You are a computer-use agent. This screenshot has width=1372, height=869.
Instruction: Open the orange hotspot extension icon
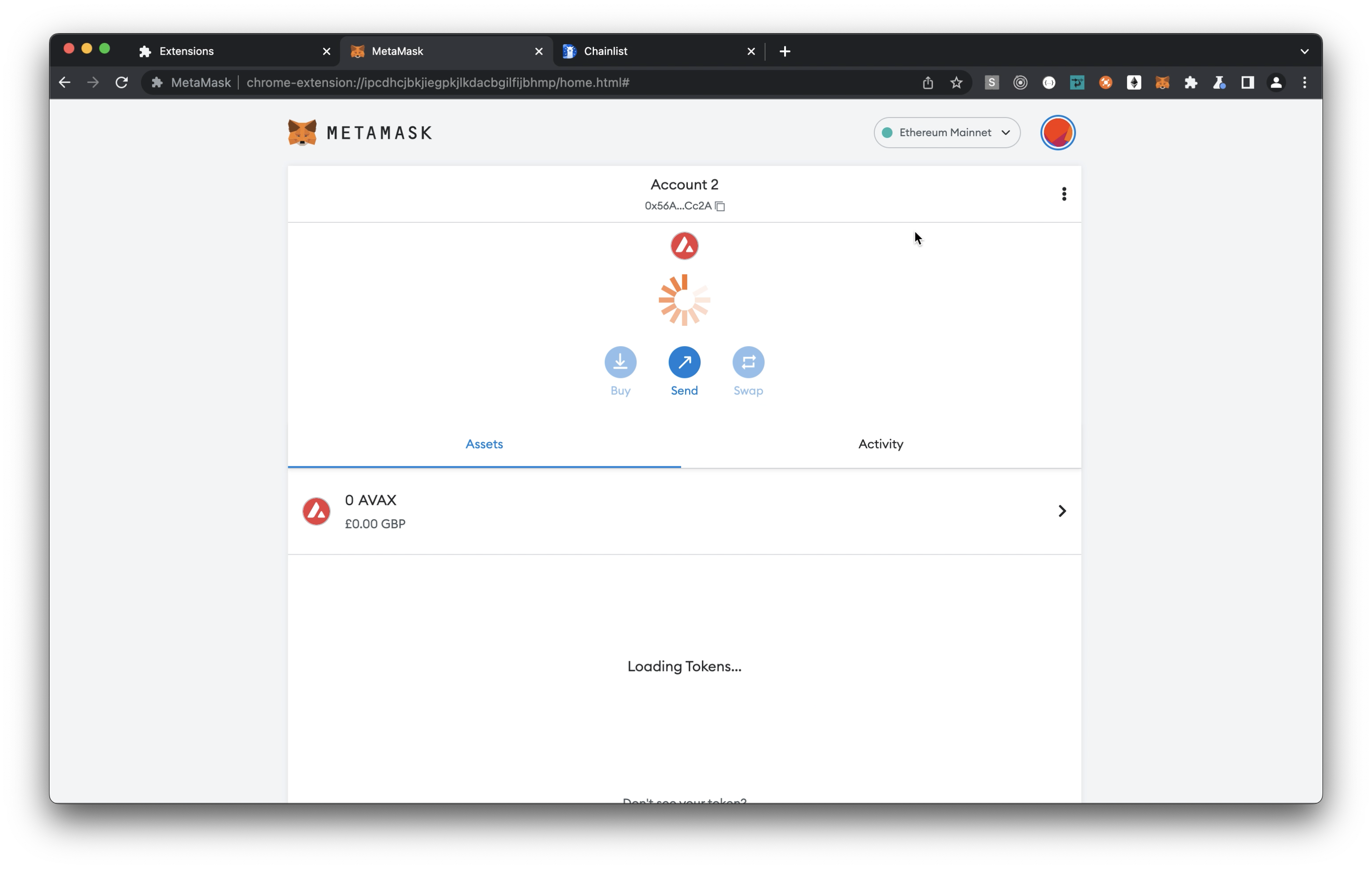(1106, 83)
